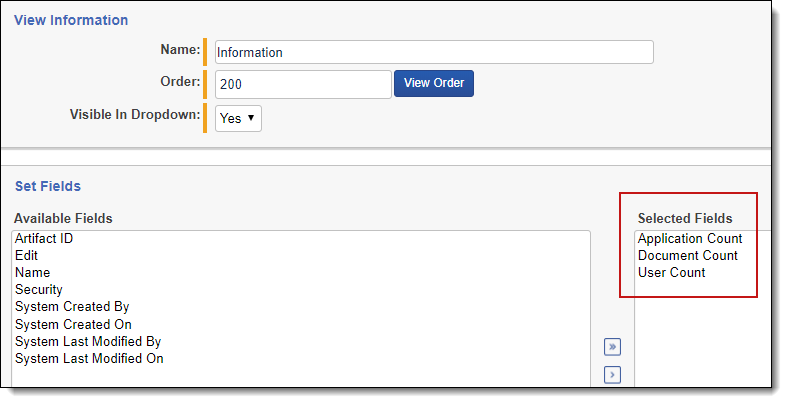Click the View Information section heading
This screenshot has height=403, width=787.
coord(71,20)
